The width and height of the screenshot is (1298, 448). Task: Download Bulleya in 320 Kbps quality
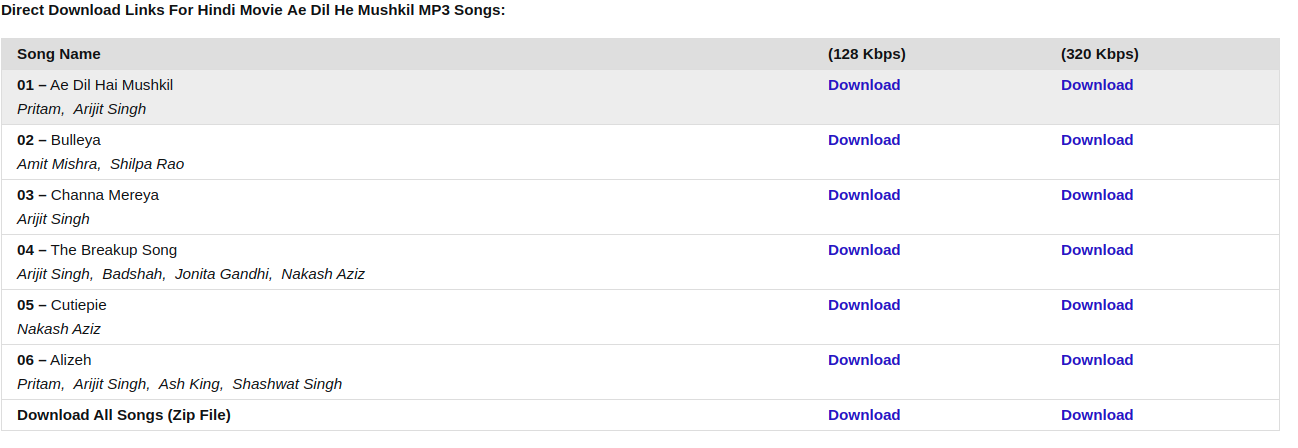tap(1097, 140)
